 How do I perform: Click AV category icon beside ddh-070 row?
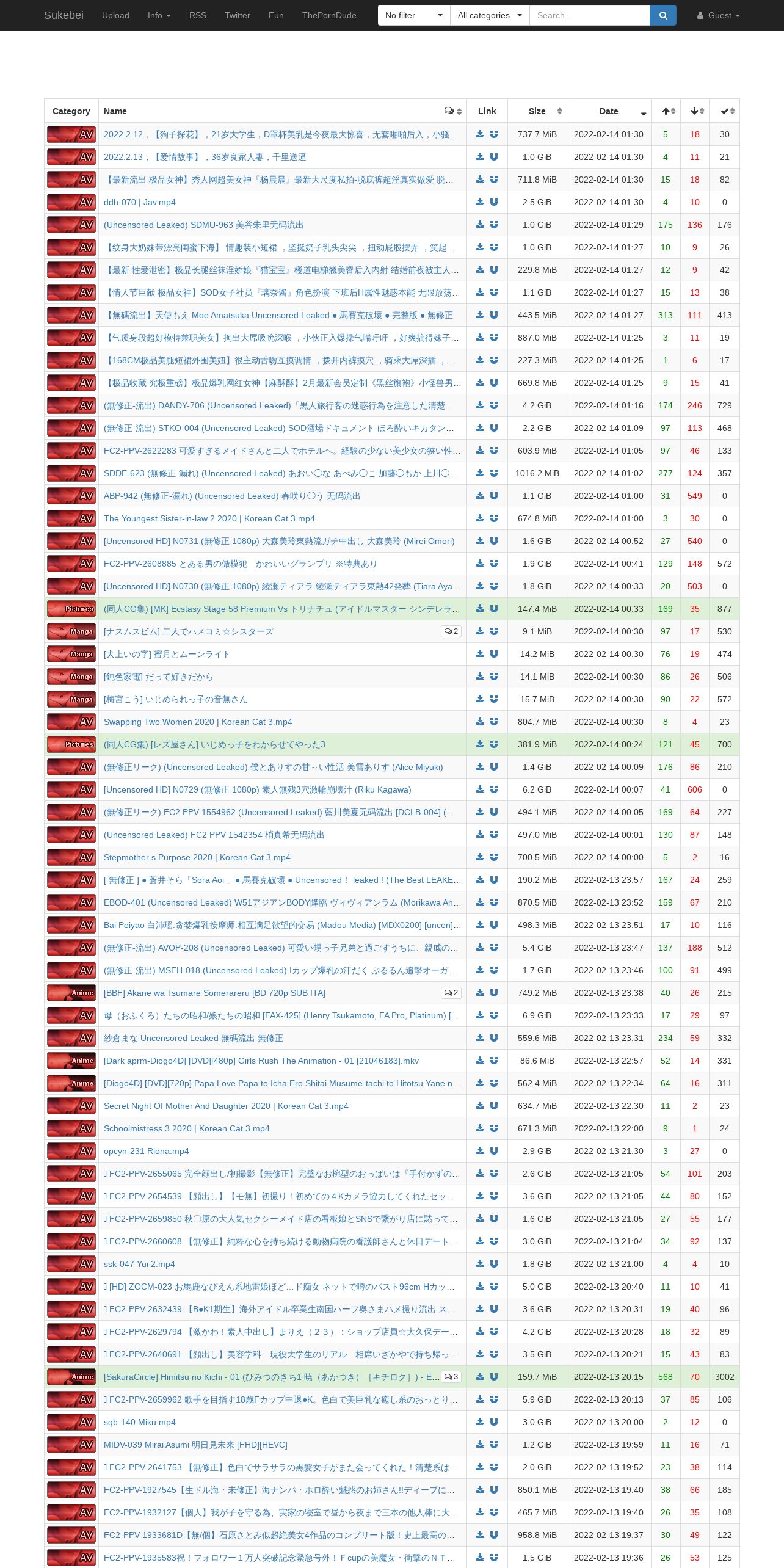coord(71,202)
